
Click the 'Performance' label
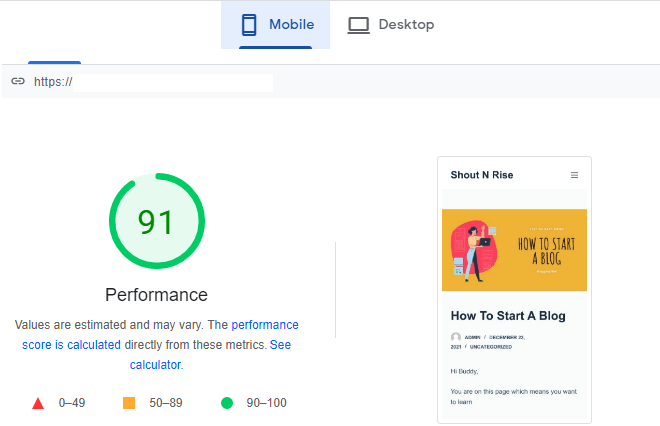point(157,295)
